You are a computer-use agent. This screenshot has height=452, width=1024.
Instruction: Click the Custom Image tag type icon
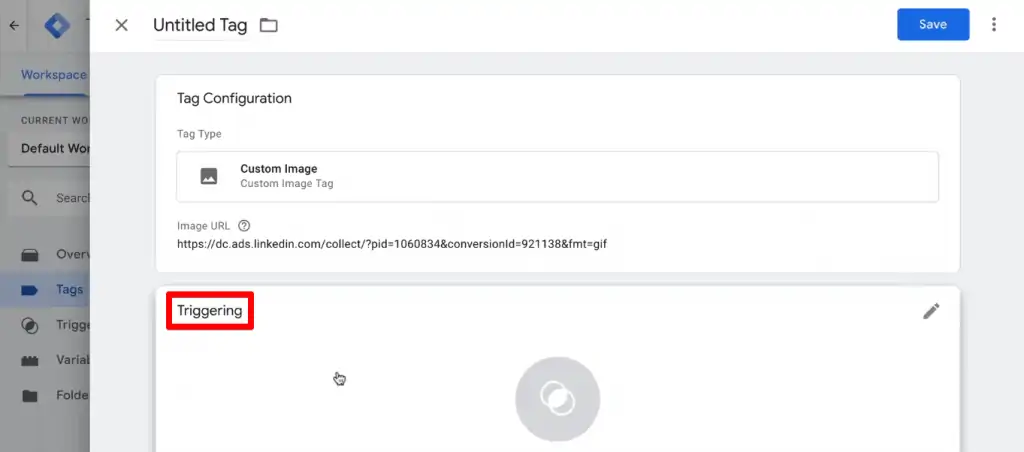208,176
